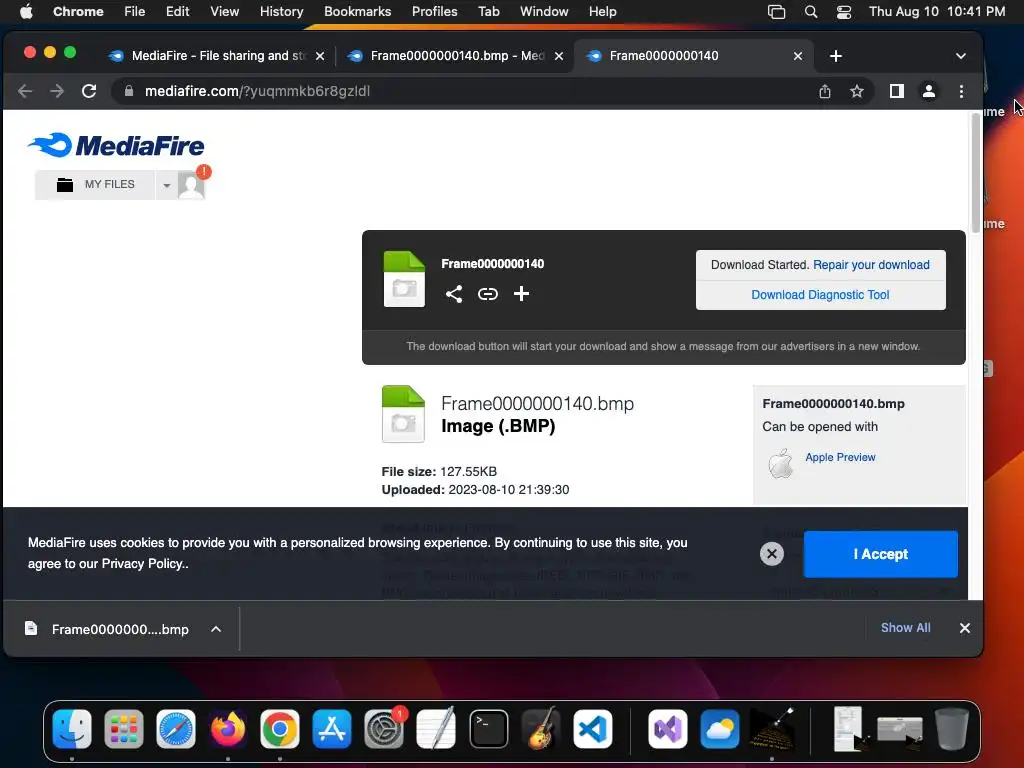Go forward with the browser forward arrow
This screenshot has height=768, width=1024.
coord(57,91)
